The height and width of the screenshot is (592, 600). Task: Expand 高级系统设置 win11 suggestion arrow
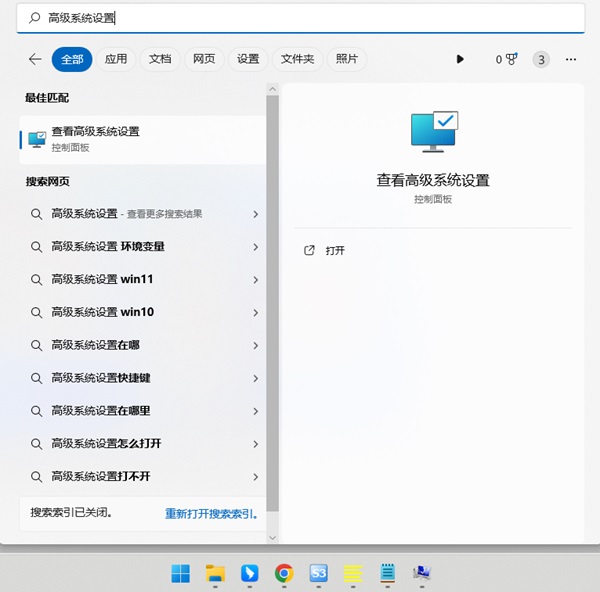pyautogui.click(x=256, y=280)
